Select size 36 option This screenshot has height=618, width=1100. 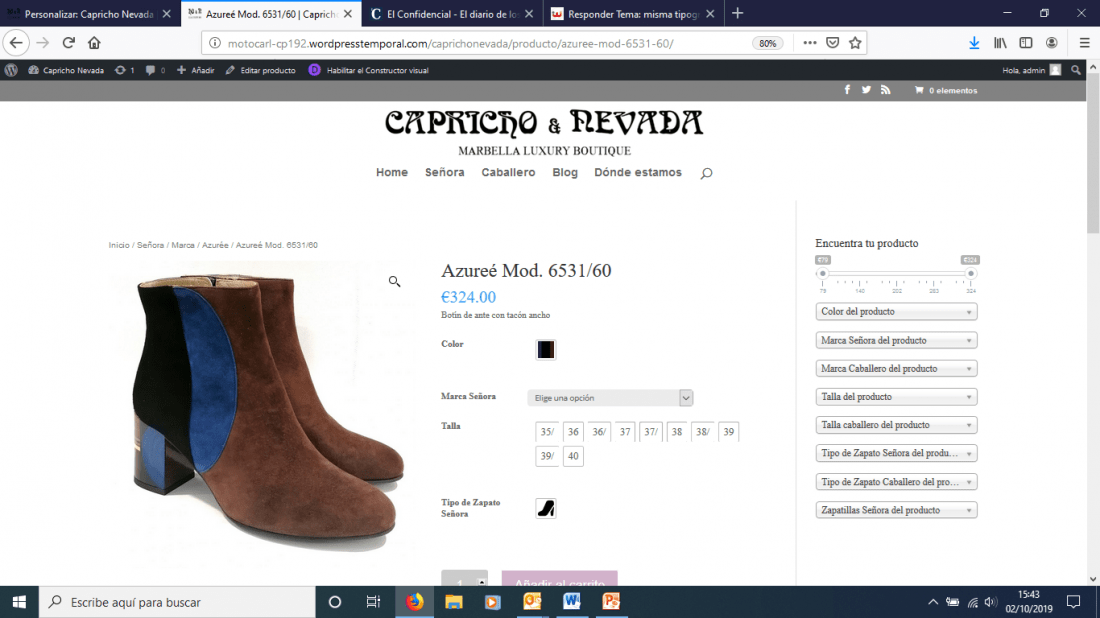click(x=573, y=432)
